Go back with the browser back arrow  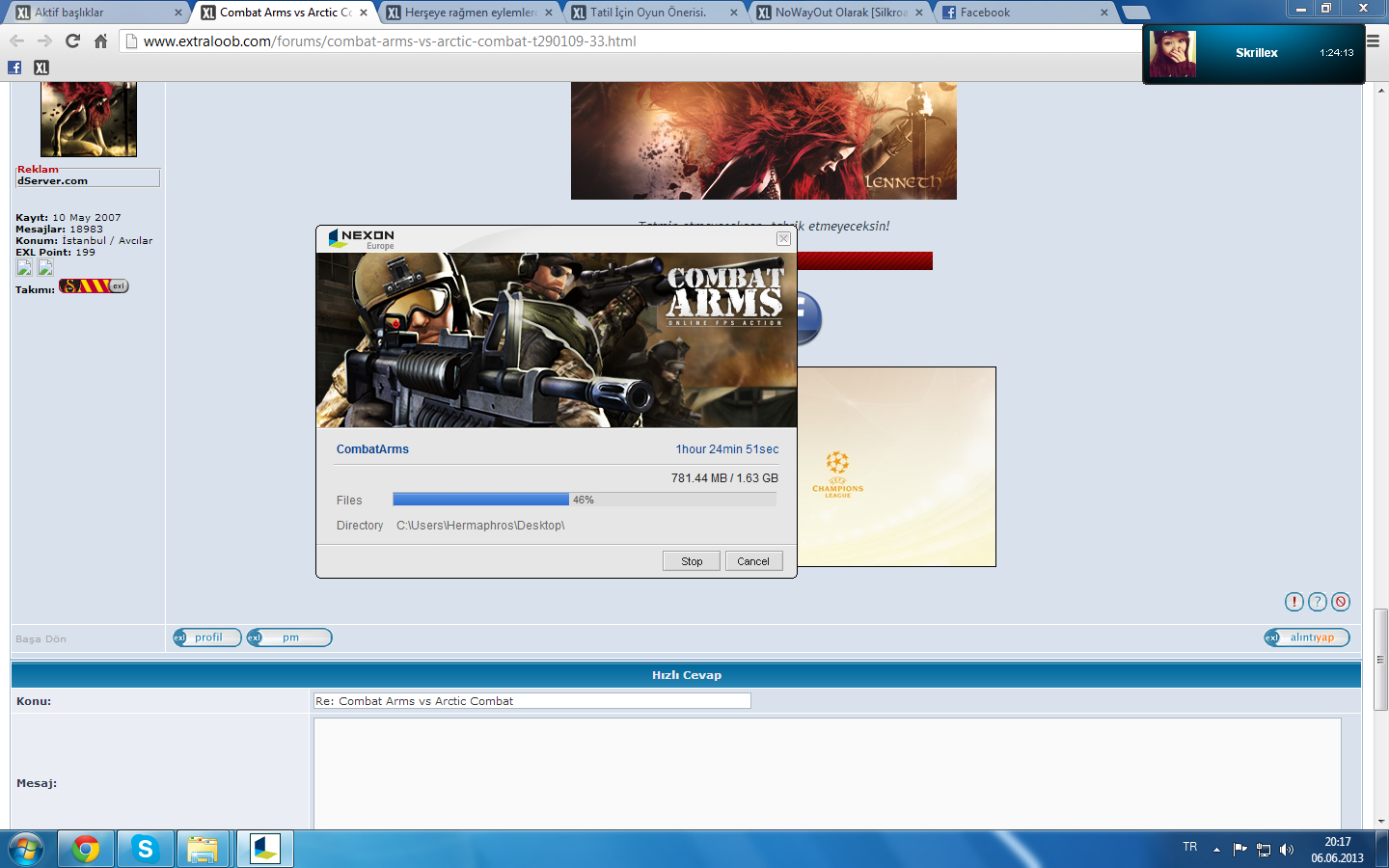[x=16, y=41]
